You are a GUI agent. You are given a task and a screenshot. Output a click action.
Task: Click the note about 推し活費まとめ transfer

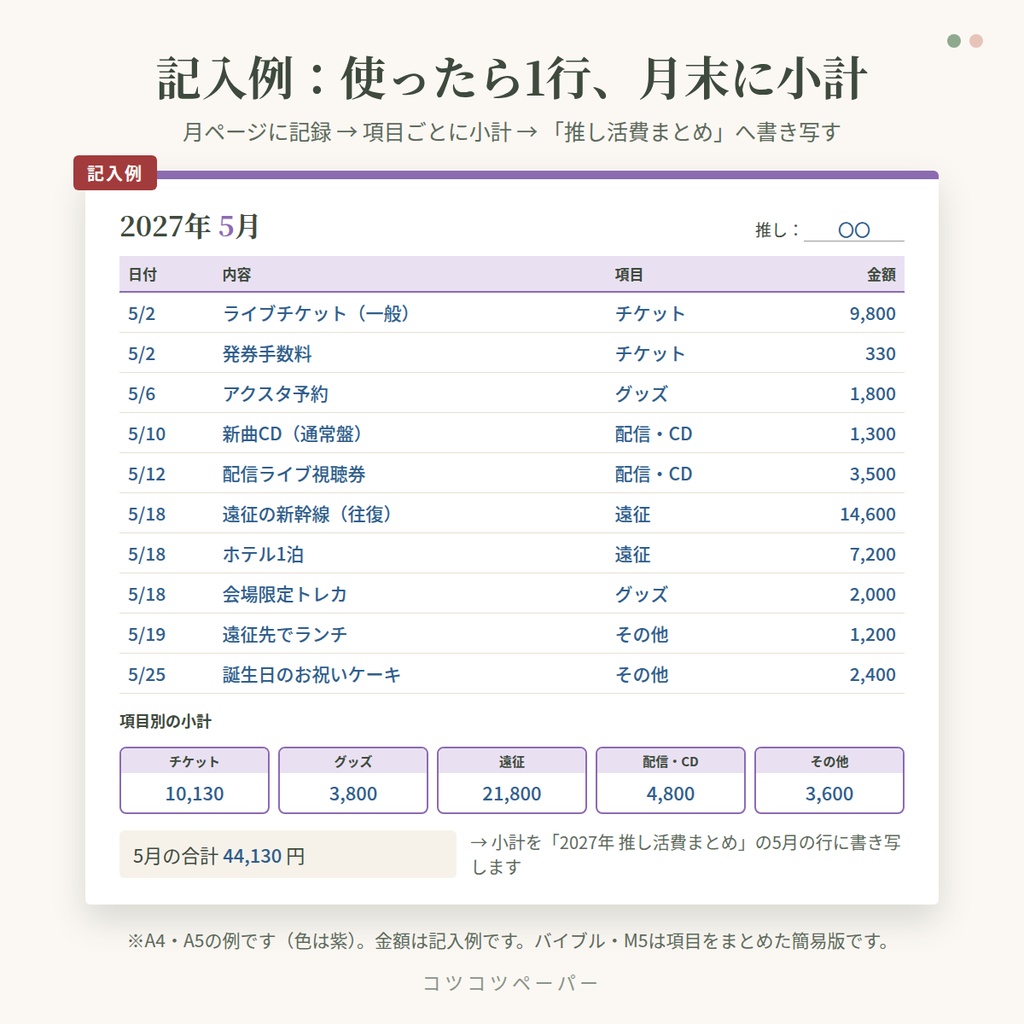tap(686, 855)
